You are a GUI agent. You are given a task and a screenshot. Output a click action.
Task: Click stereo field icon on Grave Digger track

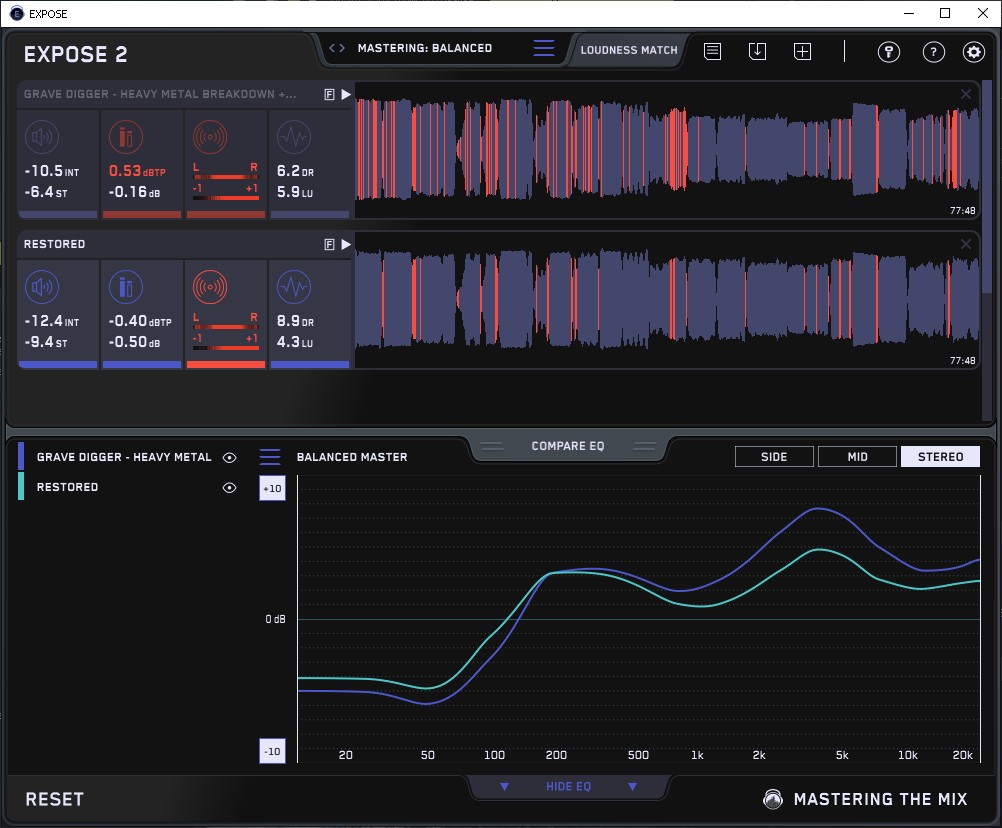click(x=210, y=137)
